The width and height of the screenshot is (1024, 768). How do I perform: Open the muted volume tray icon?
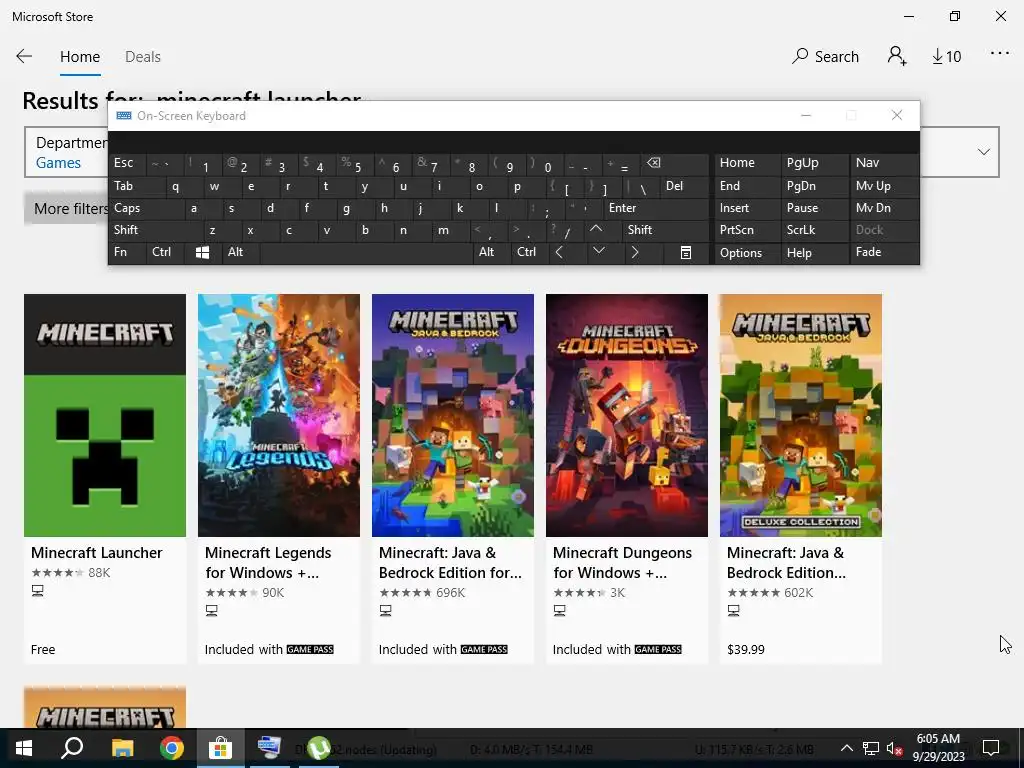coord(895,748)
